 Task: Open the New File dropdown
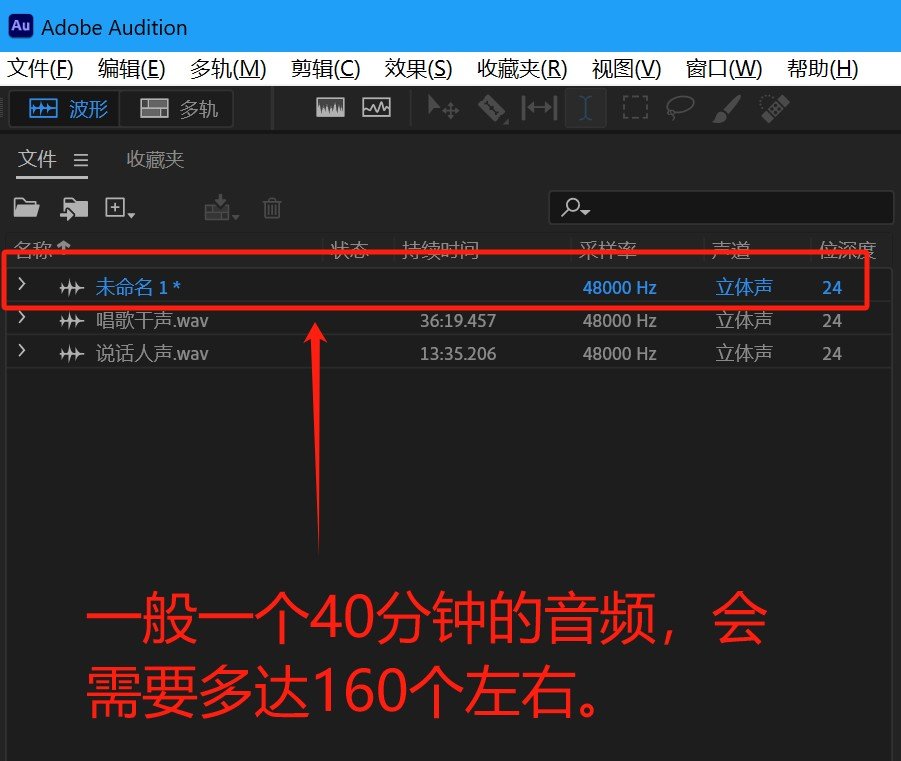pyautogui.click(x=120, y=208)
